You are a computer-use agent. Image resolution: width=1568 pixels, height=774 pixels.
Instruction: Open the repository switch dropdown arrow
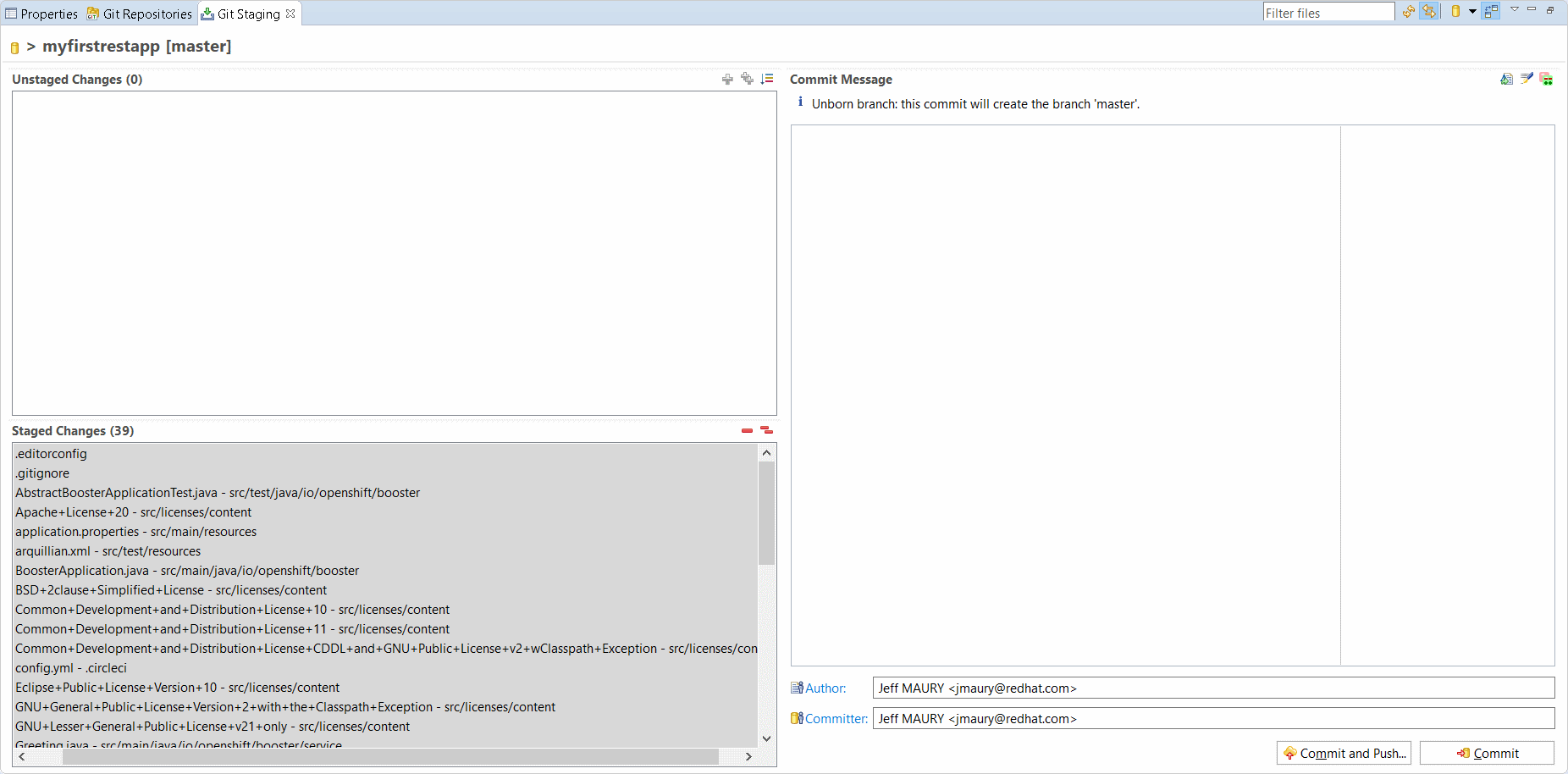pyautogui.click(x=1472, y=11)
